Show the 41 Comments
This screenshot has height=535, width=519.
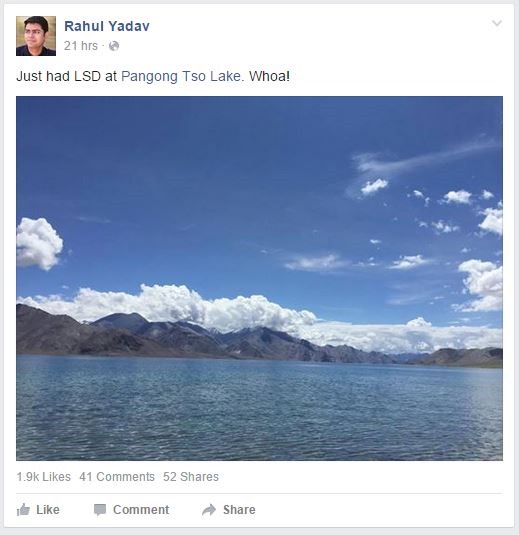pyautogui.click(x=117, y=477)
